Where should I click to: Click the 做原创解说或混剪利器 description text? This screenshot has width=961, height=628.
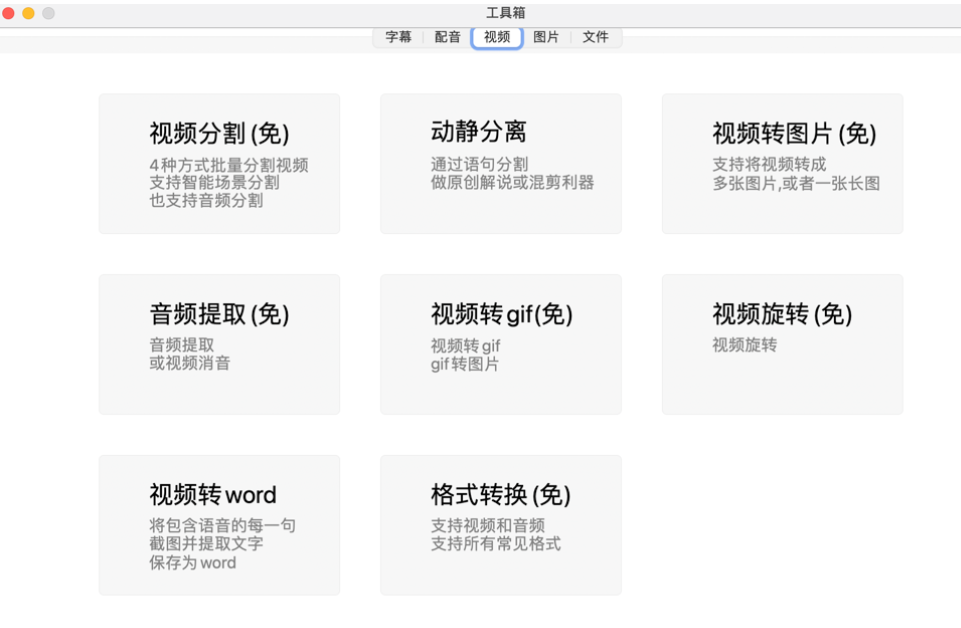click(512, 183)
